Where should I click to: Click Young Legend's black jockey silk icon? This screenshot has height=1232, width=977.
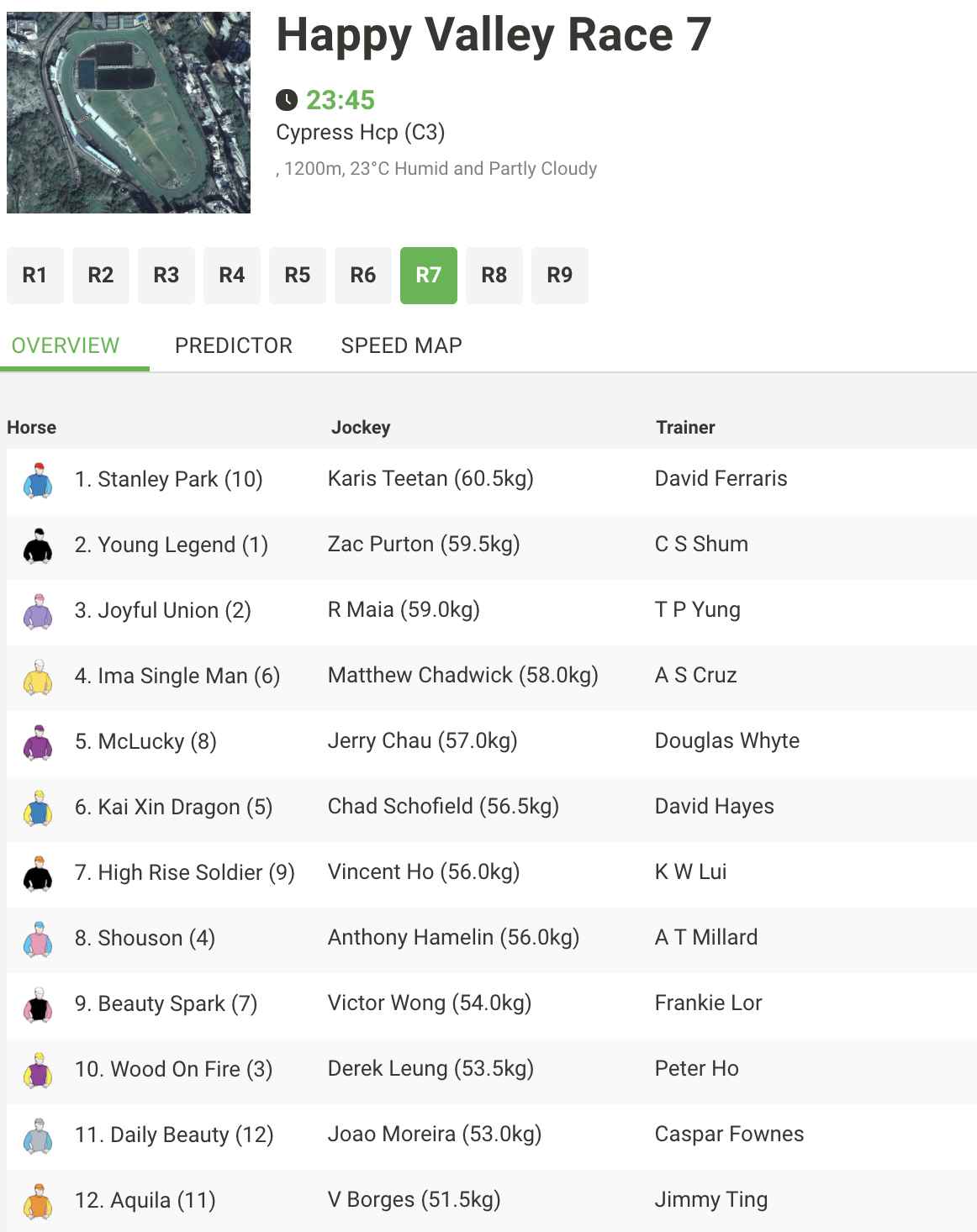click(38, 545)
